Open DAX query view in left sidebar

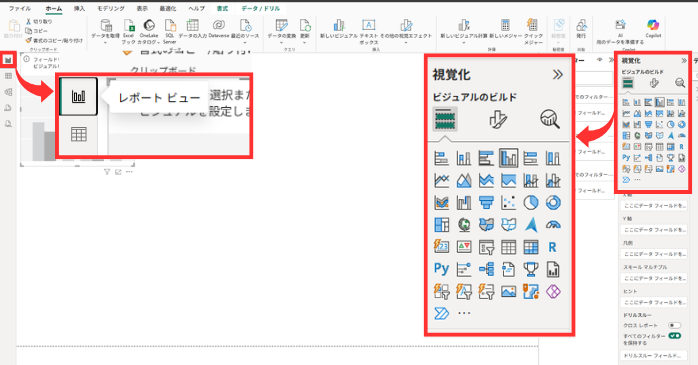(x=8, y=108)
